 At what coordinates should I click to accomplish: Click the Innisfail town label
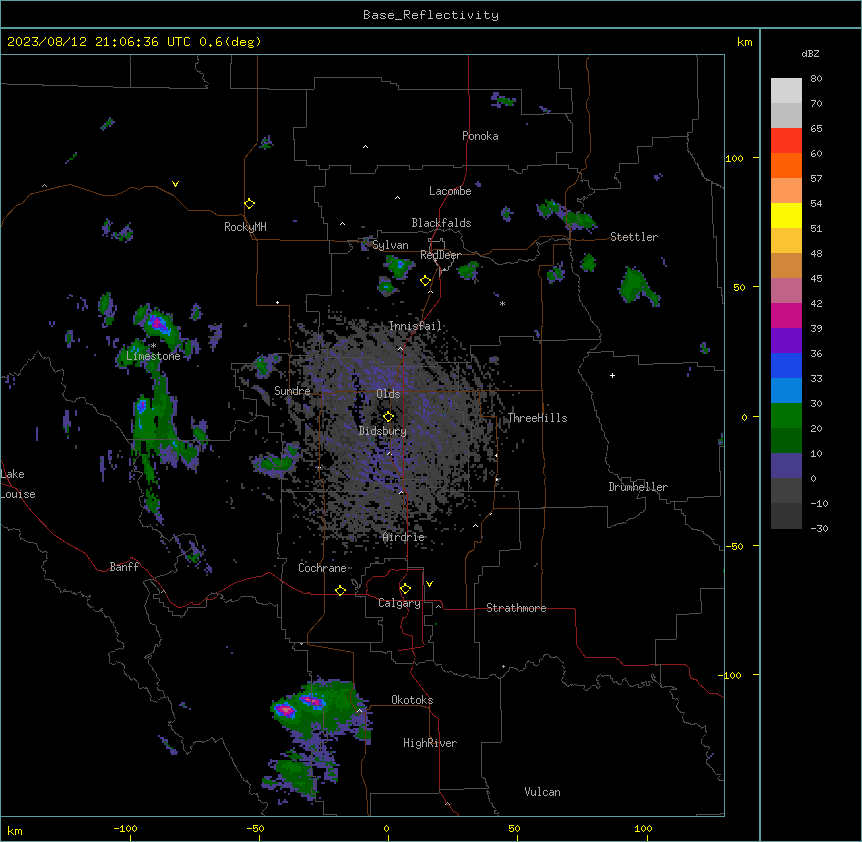pyautogui.click(x=415, y=326)
